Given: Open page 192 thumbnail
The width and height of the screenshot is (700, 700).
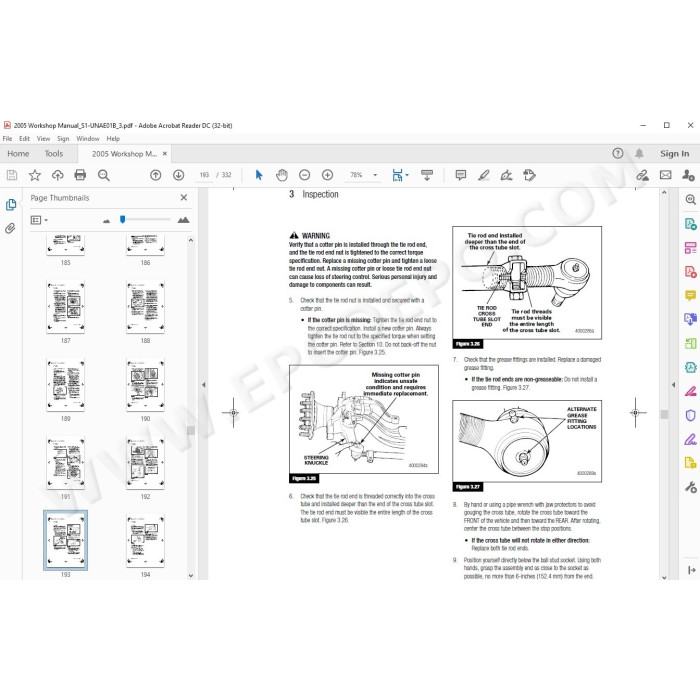Looking at the screenshot, I should click(146, 463).
